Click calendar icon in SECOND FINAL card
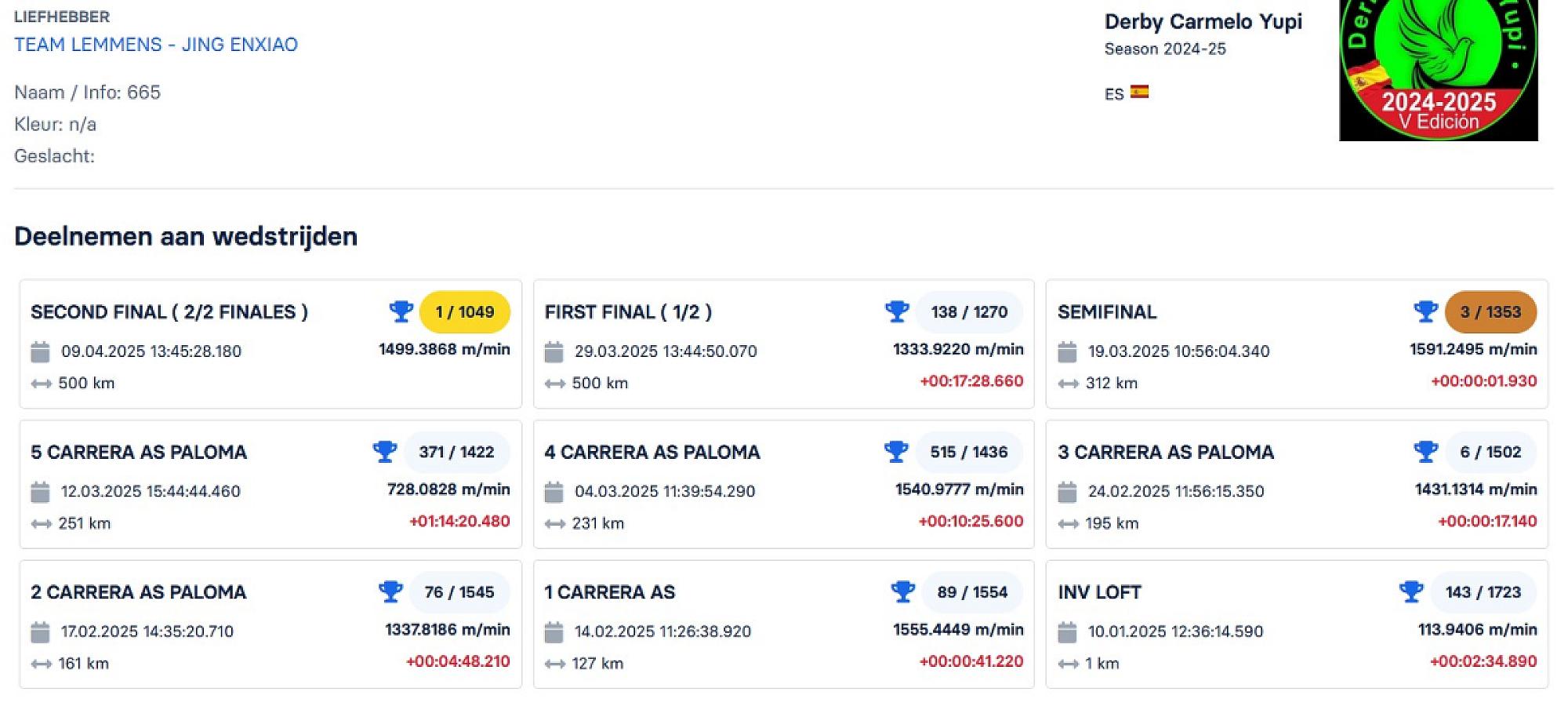This screenshot has width=1568, height=706. 40,352
